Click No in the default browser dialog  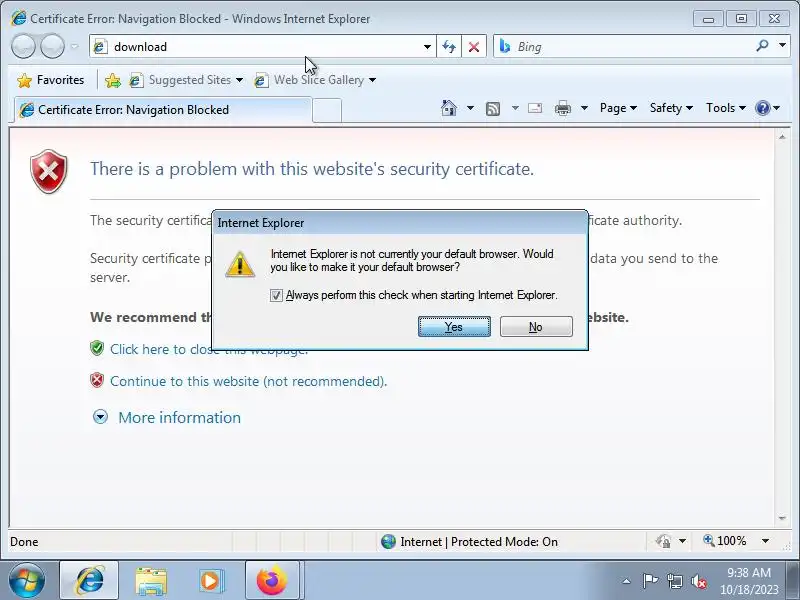[x=536, y=327]
